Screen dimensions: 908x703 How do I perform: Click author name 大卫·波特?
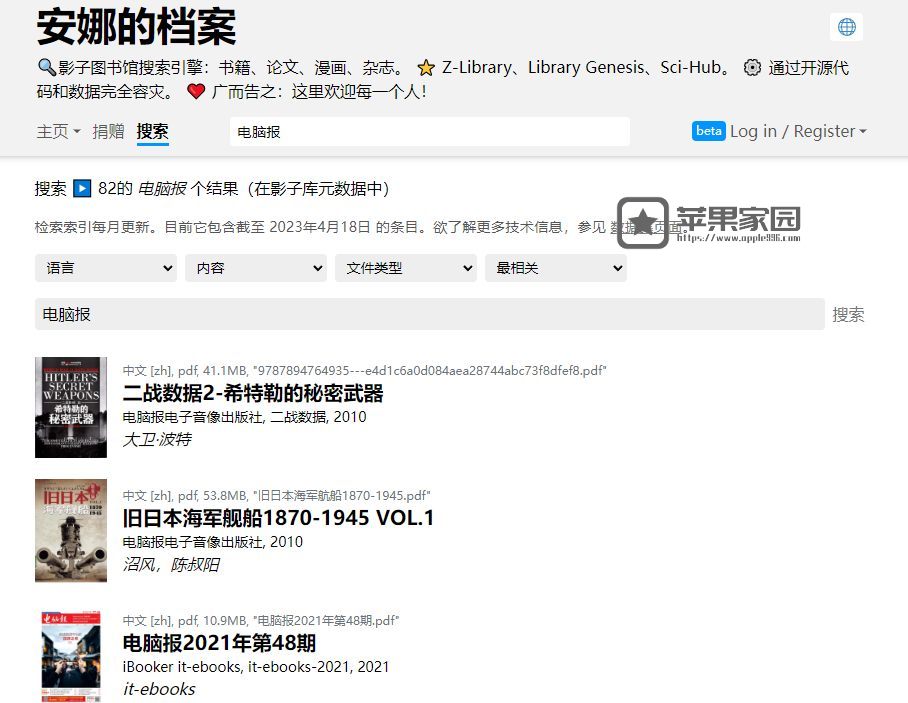point(157,440)
